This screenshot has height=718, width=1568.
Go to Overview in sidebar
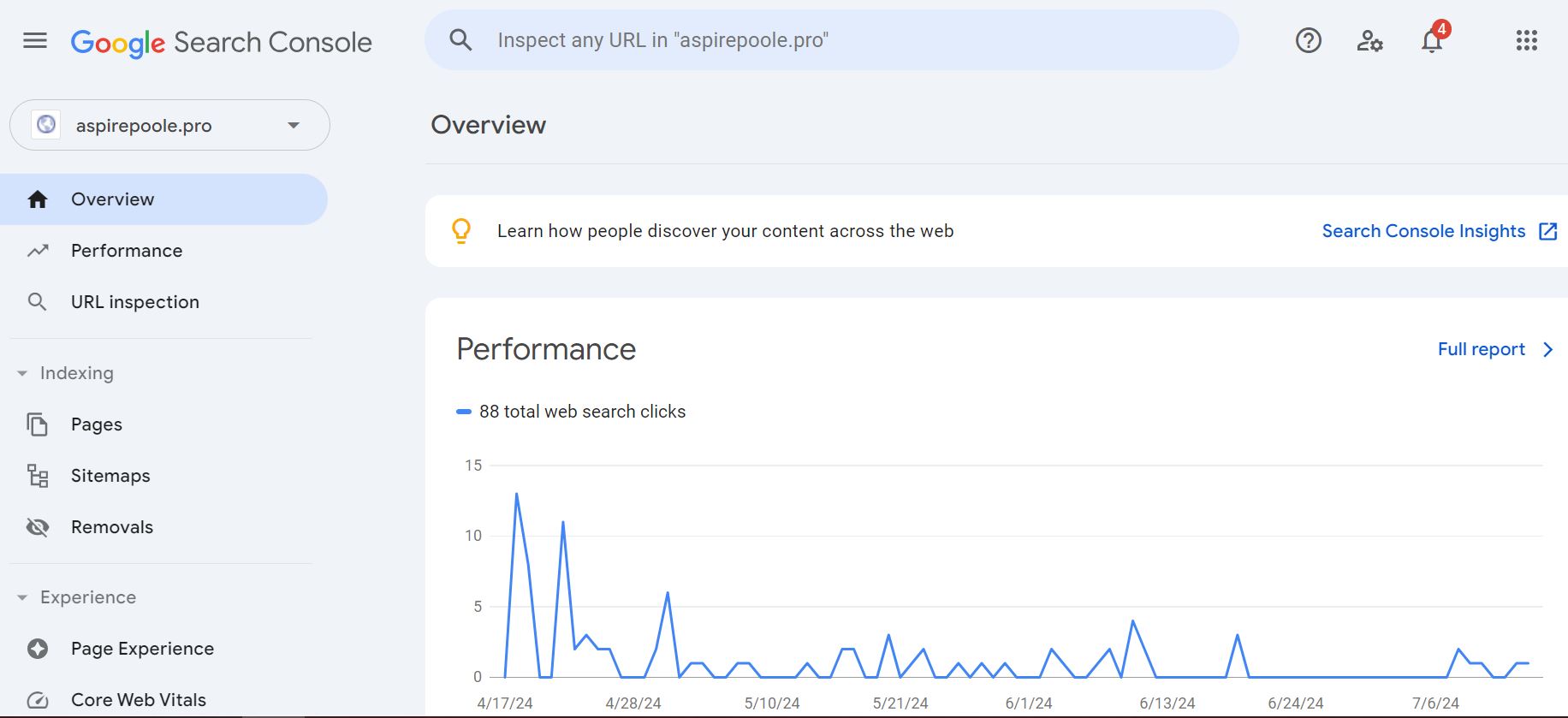[163, 199]
